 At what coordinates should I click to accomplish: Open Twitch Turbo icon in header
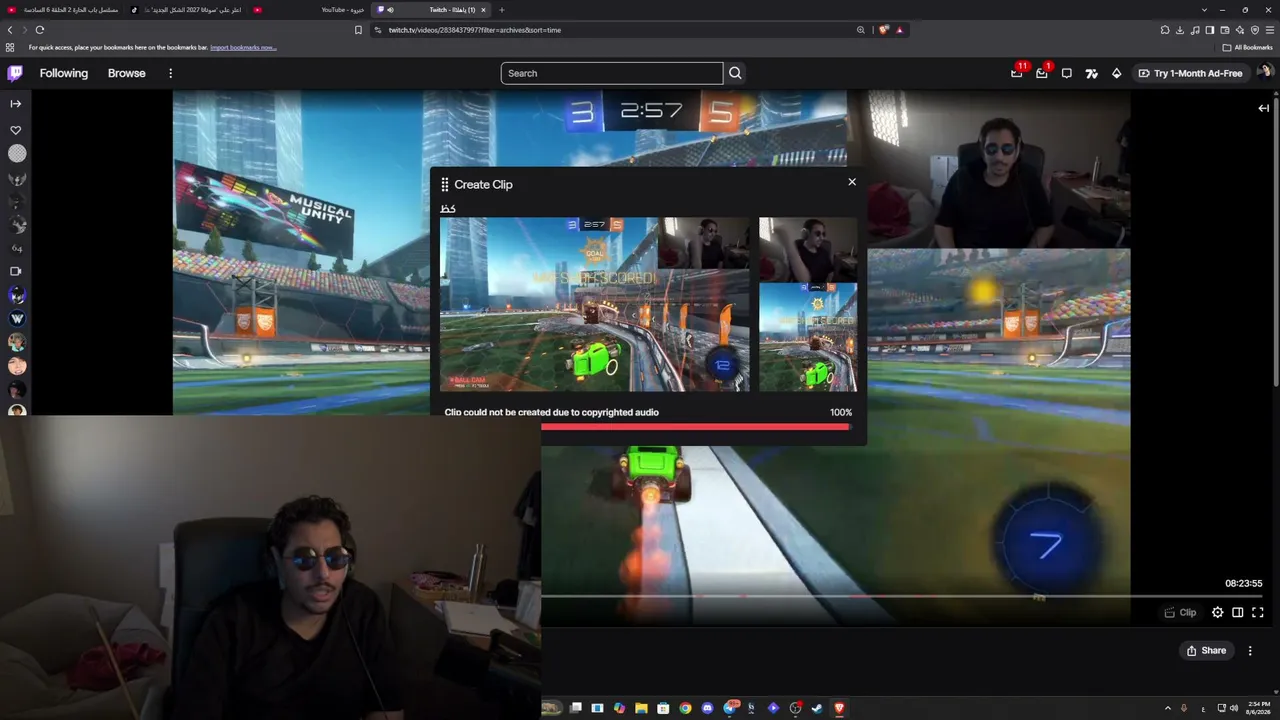pos(1092,73)
